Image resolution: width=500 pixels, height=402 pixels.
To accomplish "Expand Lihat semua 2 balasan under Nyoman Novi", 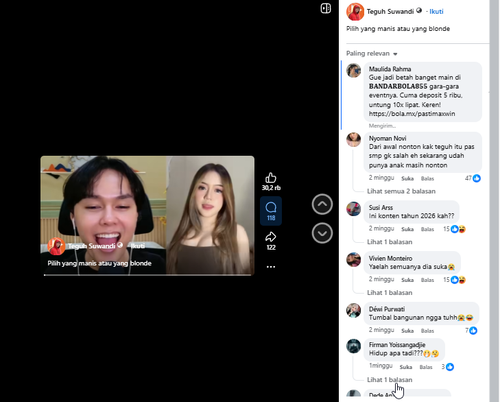I will (x=401, y=191).
